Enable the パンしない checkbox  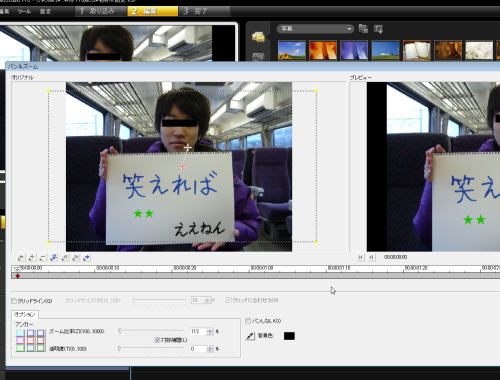pos(248,321)
